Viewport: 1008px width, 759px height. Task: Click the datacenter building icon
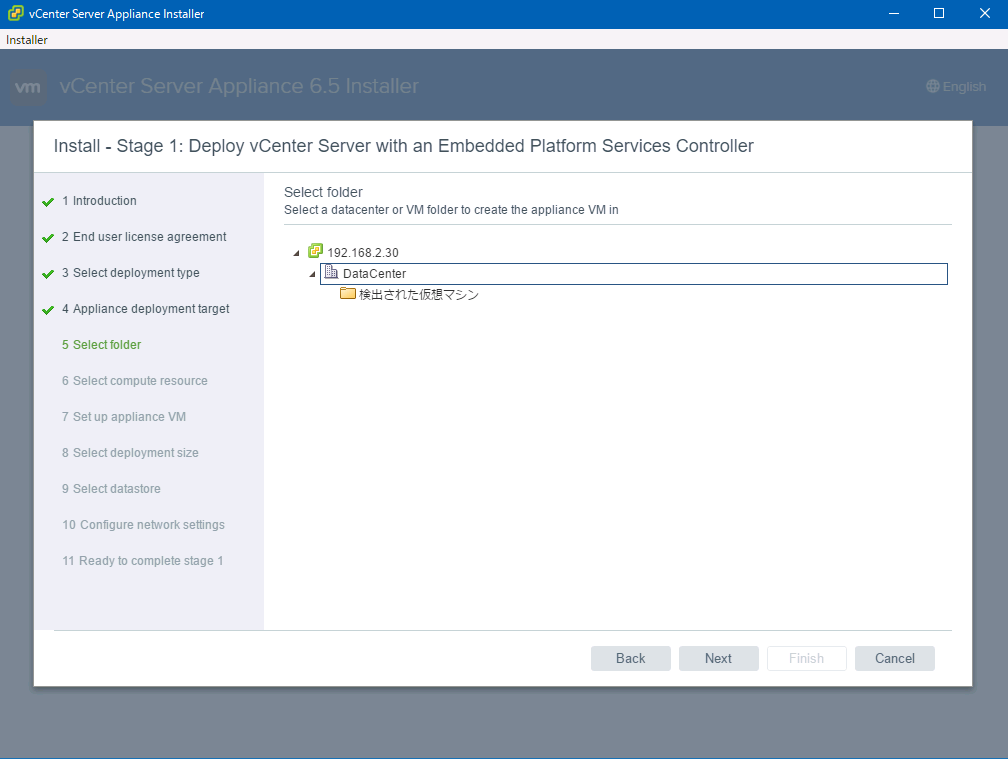tap(331, 272)
